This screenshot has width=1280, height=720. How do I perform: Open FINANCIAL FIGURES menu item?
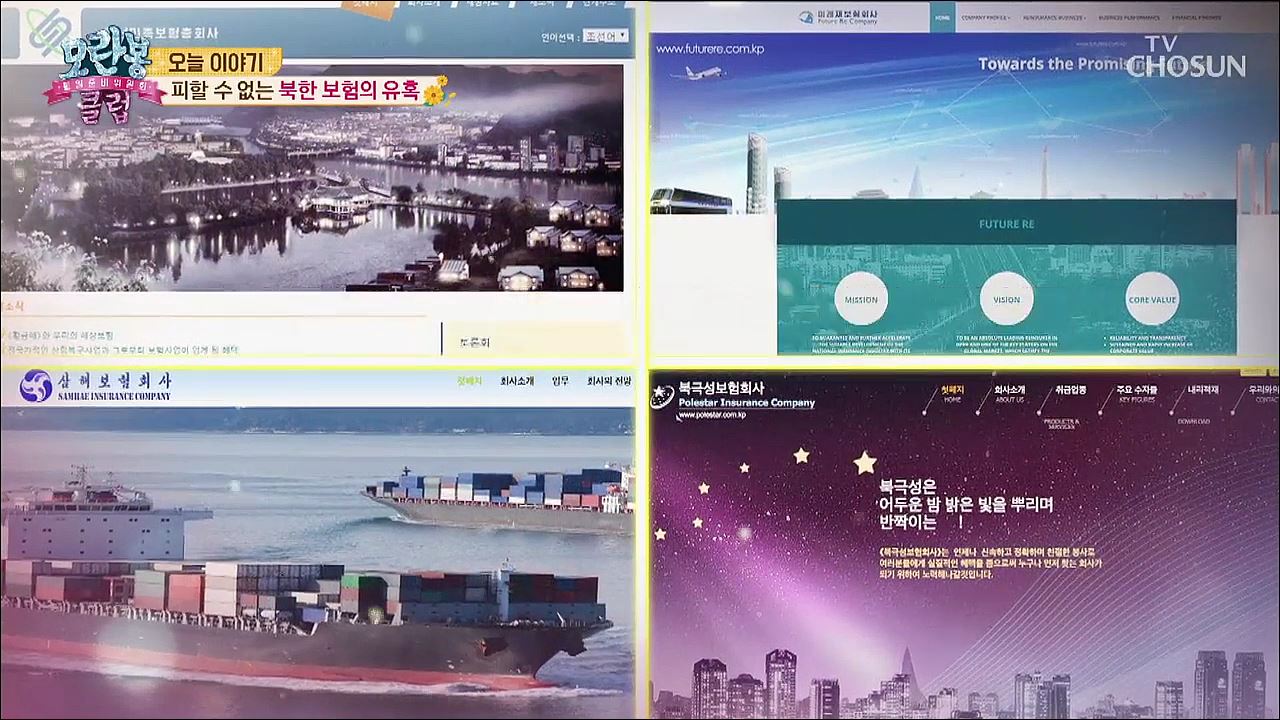[1199, 18]
